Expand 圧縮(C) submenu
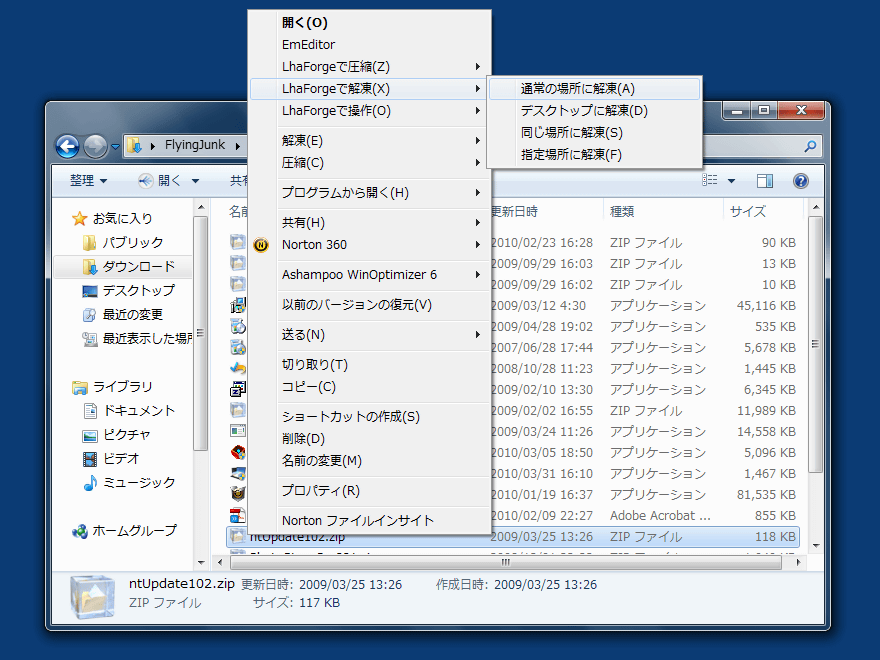Viewport: 880px width, 660px height. pos(370,163)
